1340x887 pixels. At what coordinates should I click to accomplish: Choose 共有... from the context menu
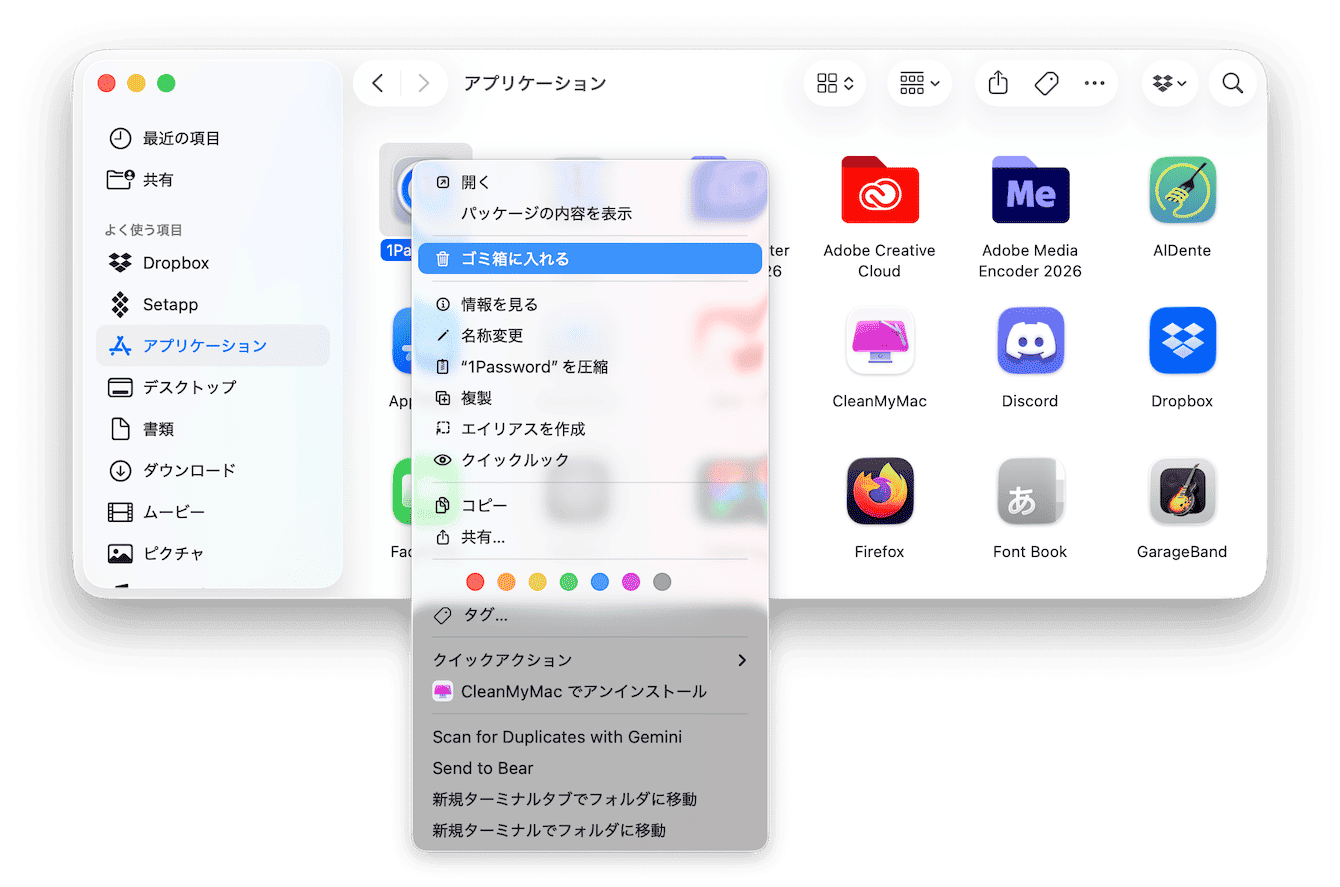coord(590,537)
